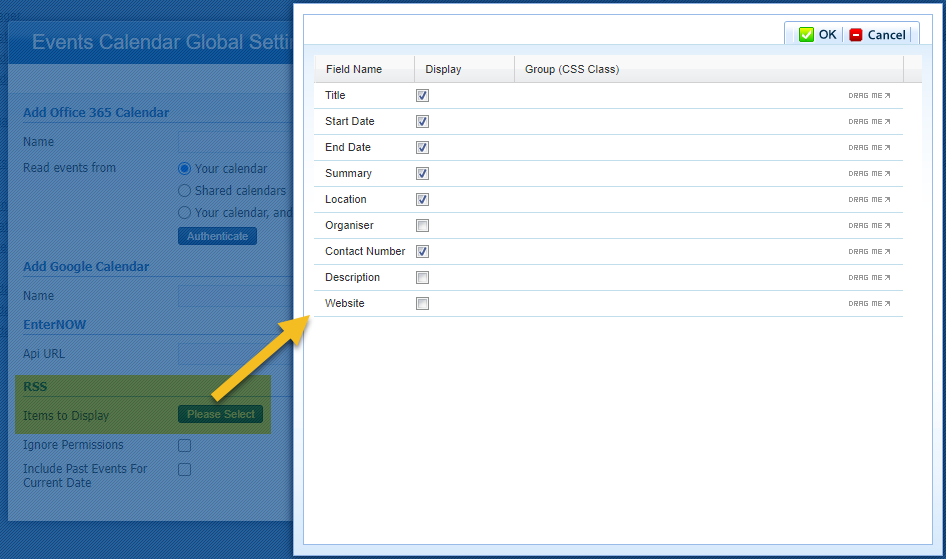The width and height of the screenshot is (946, 559).
Task: Toggle the Contact Number display checkbox
Action: point(422,251)
